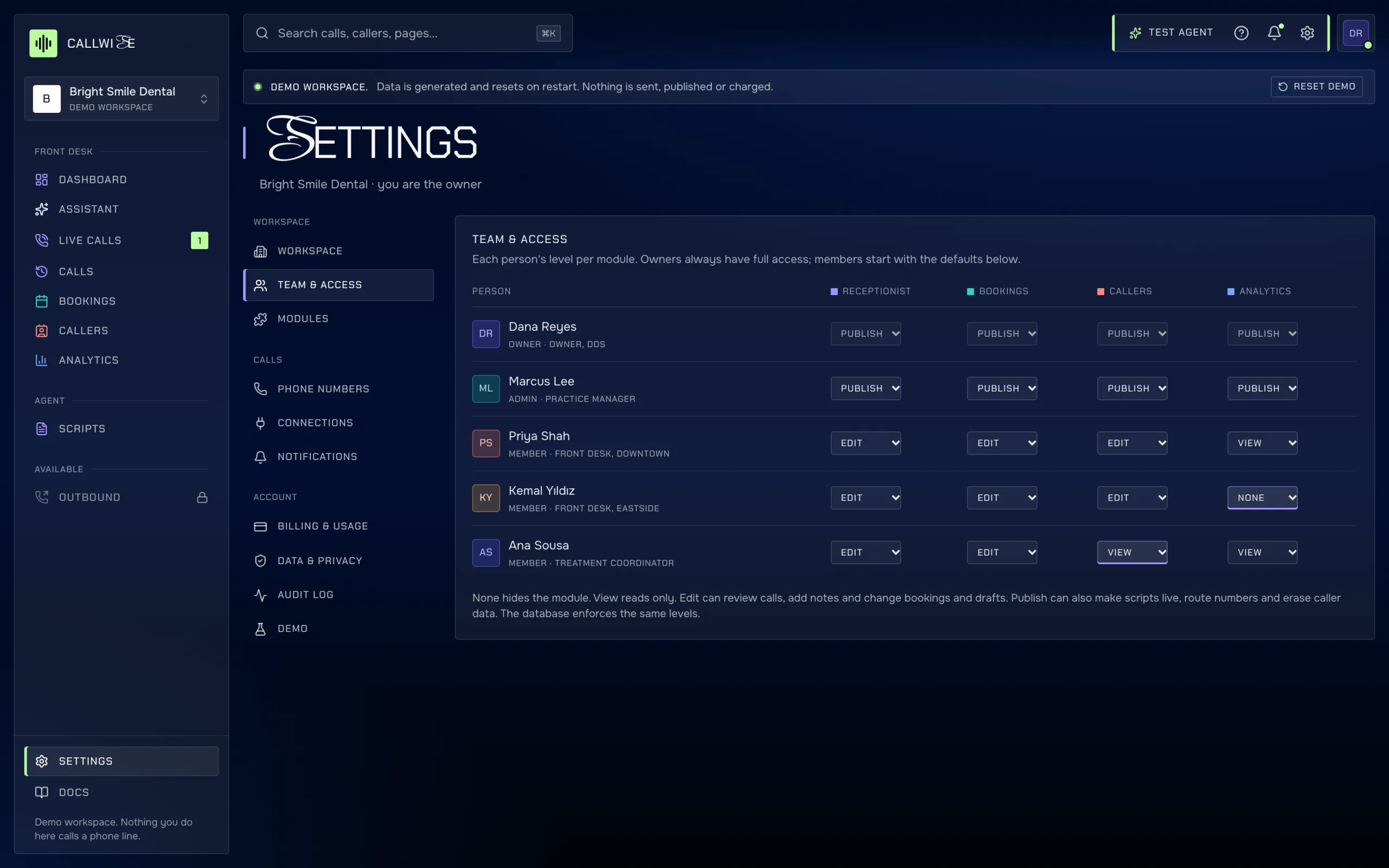Open the notifications bell in top bar

coord(1274,33)
